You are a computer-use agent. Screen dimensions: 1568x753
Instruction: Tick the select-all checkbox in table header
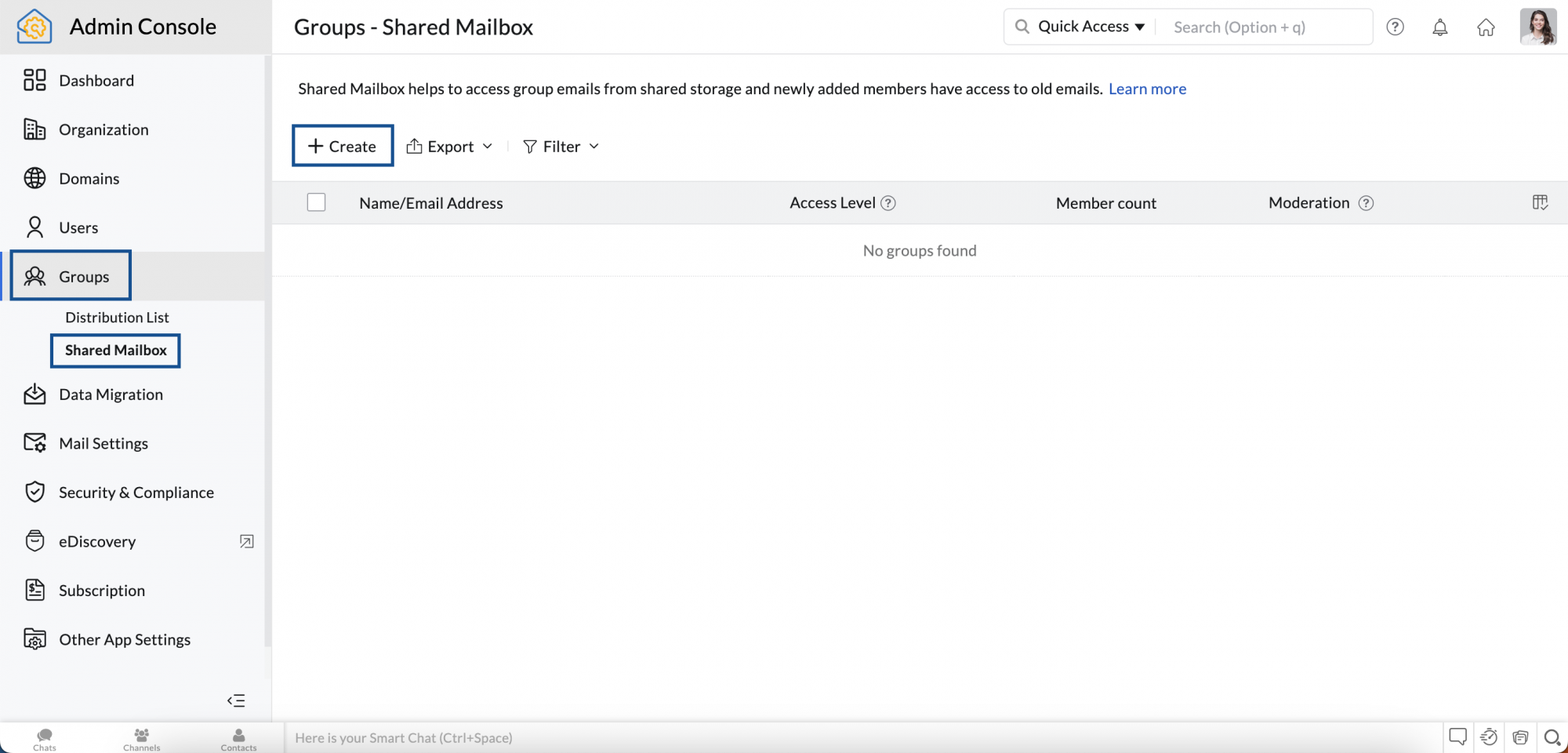tap(316, 202)
